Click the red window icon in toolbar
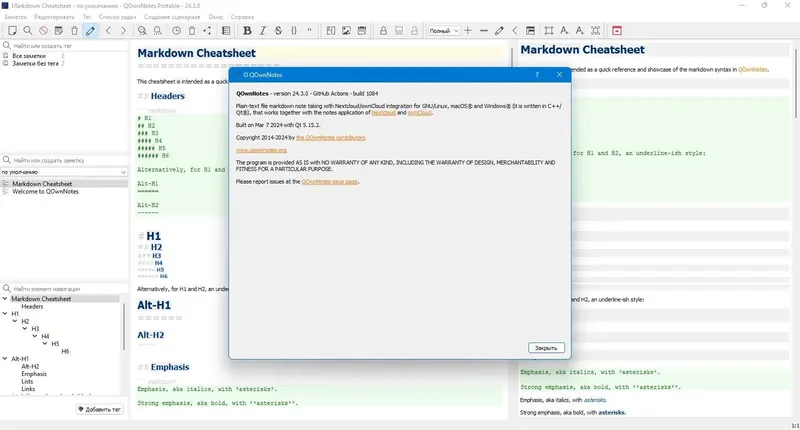Image resolution: width=800 pixels, height=430 pixels. coord(617,31)
